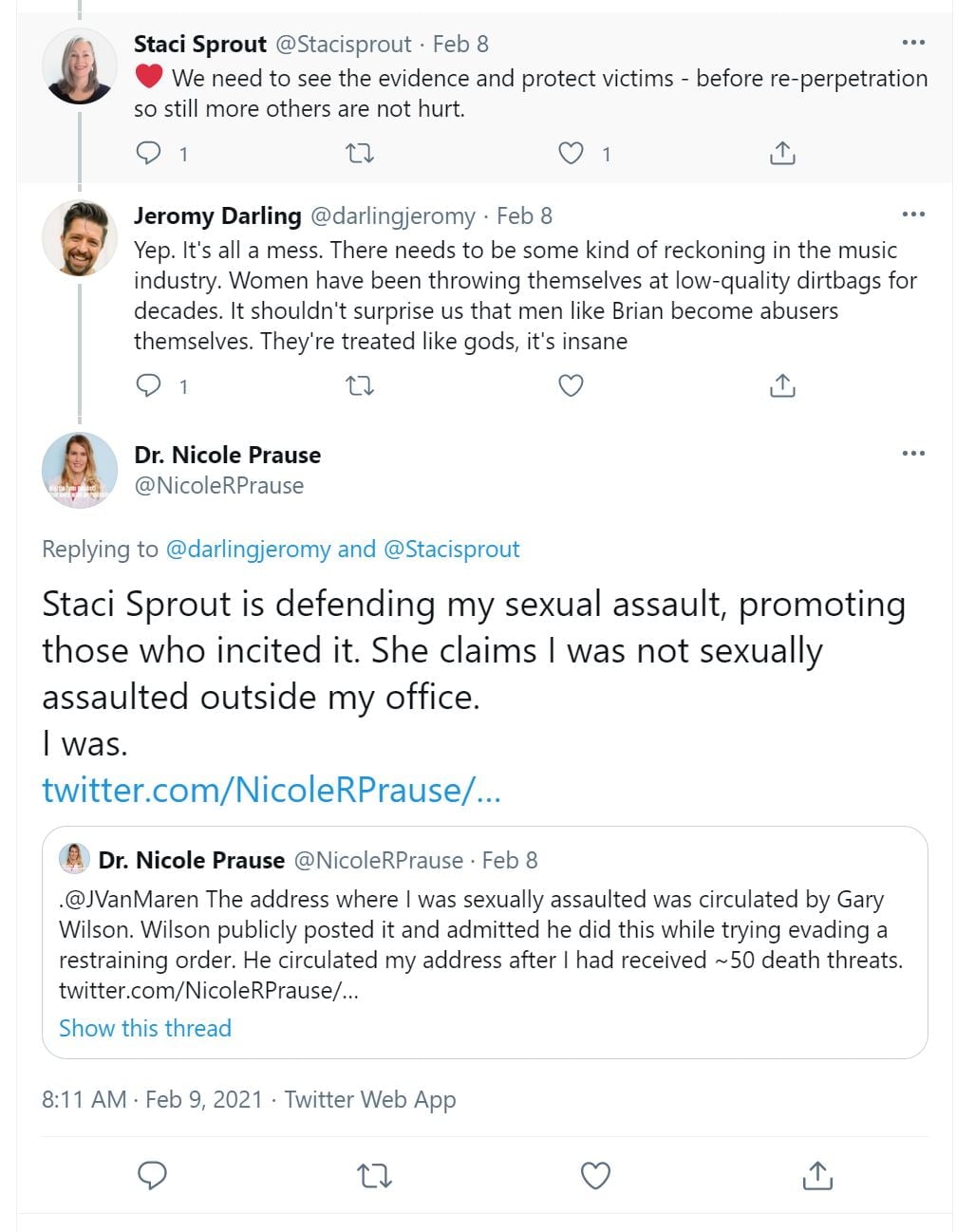
Task: Open more options on Dr. Nicole Prause's tweet
Action: click(913, 454)
